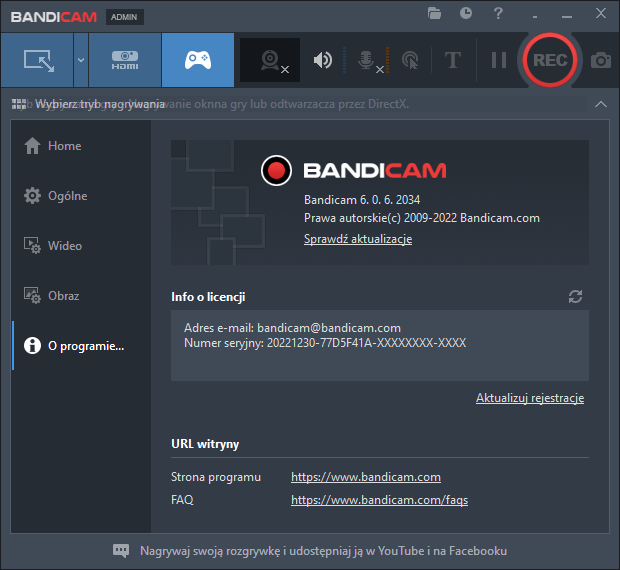Select the screen rectangle recording mode
The width and height of the screenshot is (620, 570).
click(x=37, y=60)
